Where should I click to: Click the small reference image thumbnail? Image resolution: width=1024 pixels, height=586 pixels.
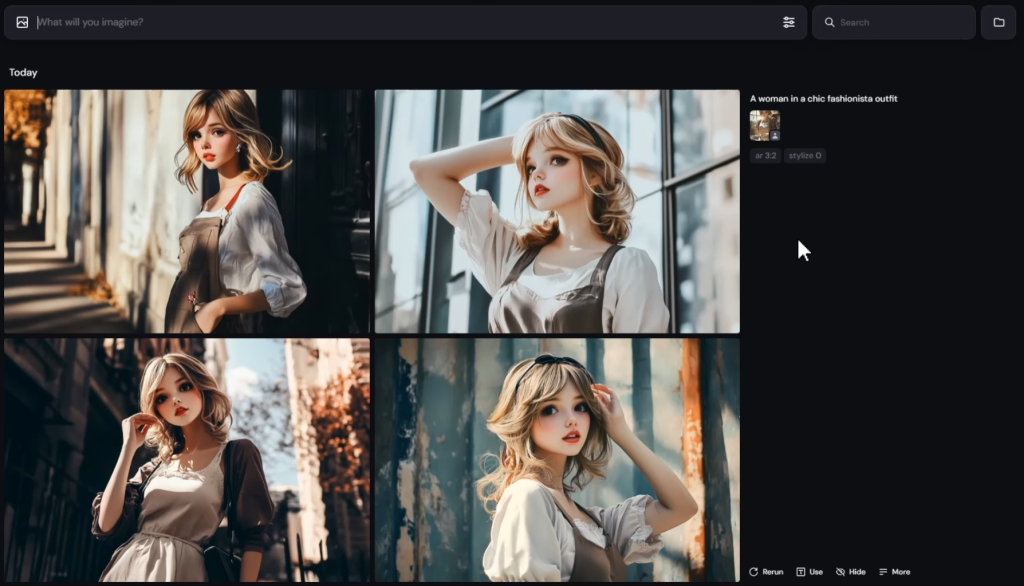point(763,123)
